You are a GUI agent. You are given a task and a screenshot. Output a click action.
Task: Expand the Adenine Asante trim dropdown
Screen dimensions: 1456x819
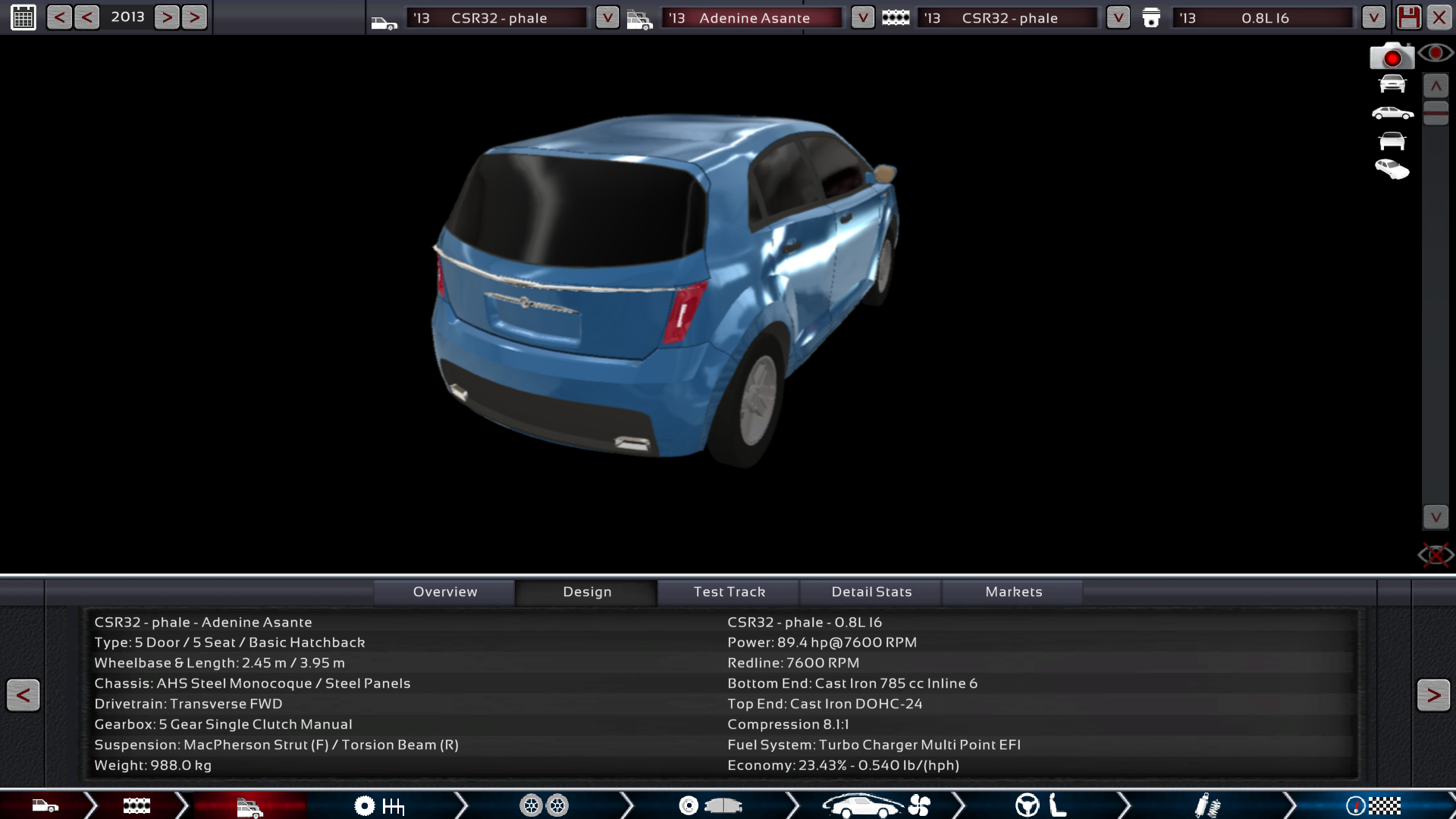[x=862, y=17]
